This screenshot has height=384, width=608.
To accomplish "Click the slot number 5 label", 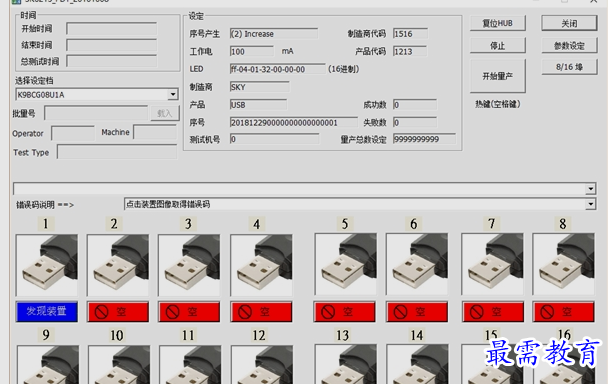I will [x=345, y=224].
